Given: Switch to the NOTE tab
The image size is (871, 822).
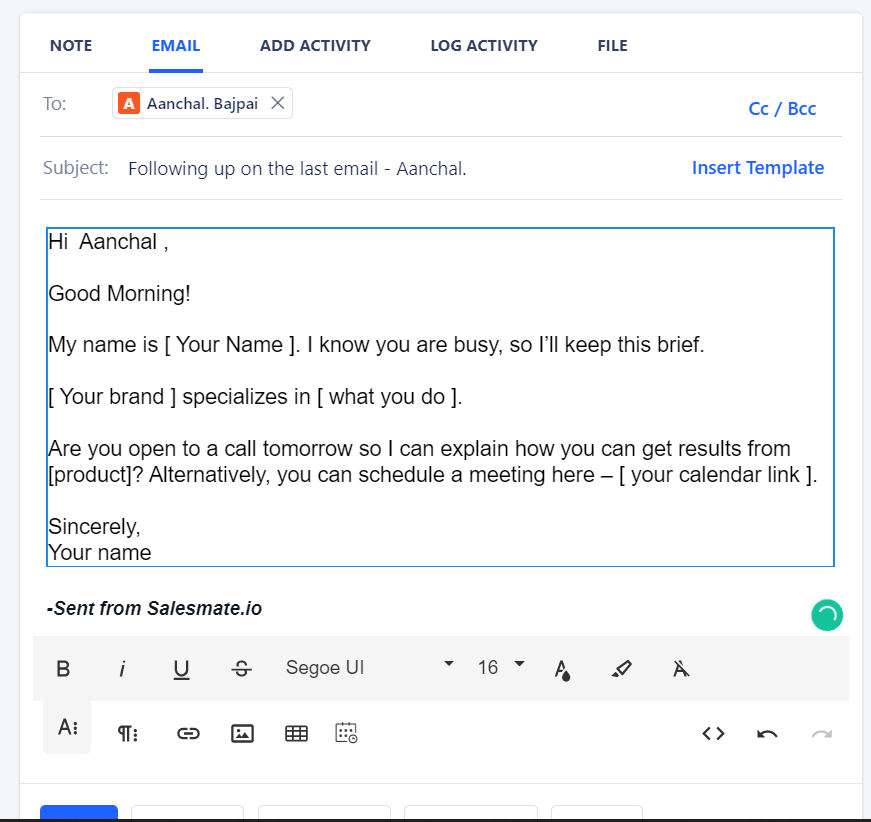Looking at the screenshot, I should coord(71,46).
